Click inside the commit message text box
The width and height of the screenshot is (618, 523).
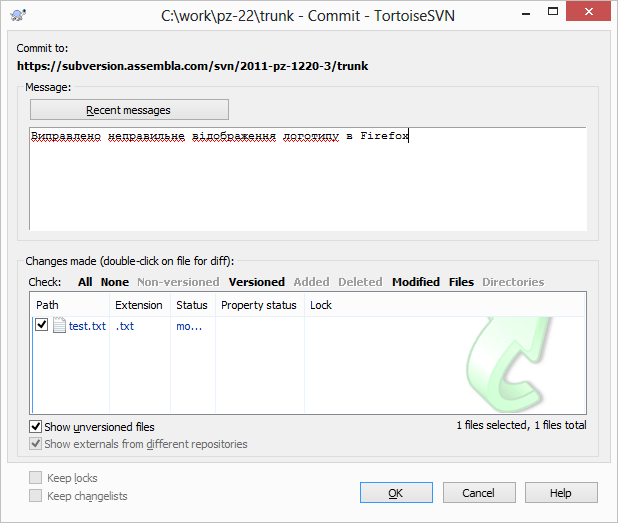point(308,179)
